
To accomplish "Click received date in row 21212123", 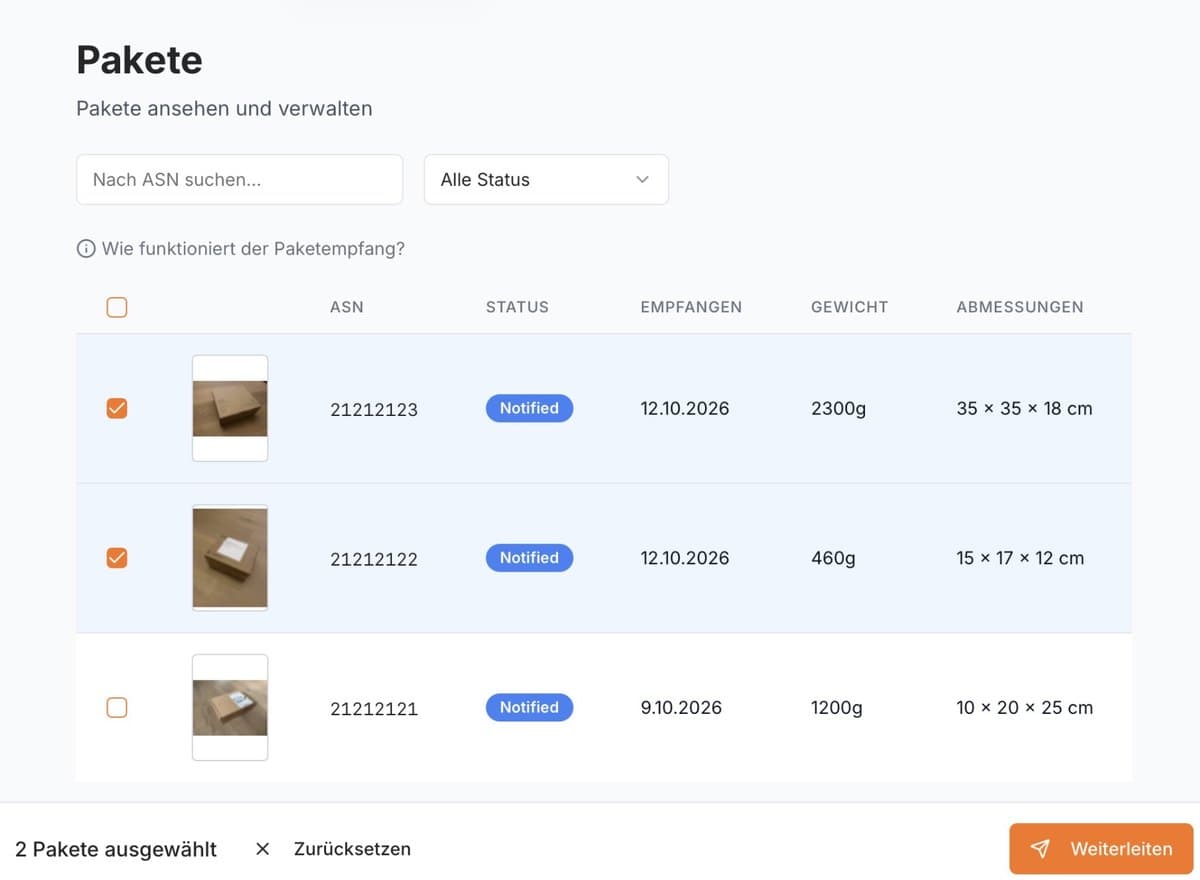I will tap(685, 408).
